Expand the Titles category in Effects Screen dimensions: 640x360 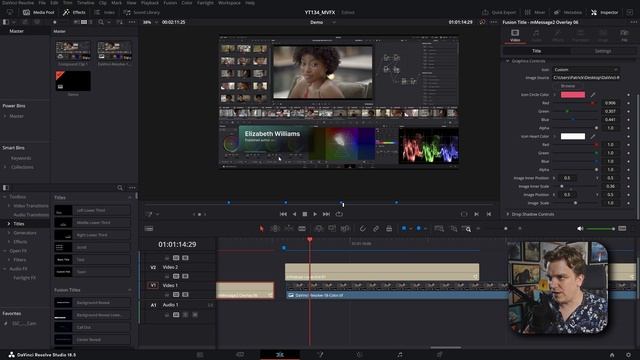9,224
